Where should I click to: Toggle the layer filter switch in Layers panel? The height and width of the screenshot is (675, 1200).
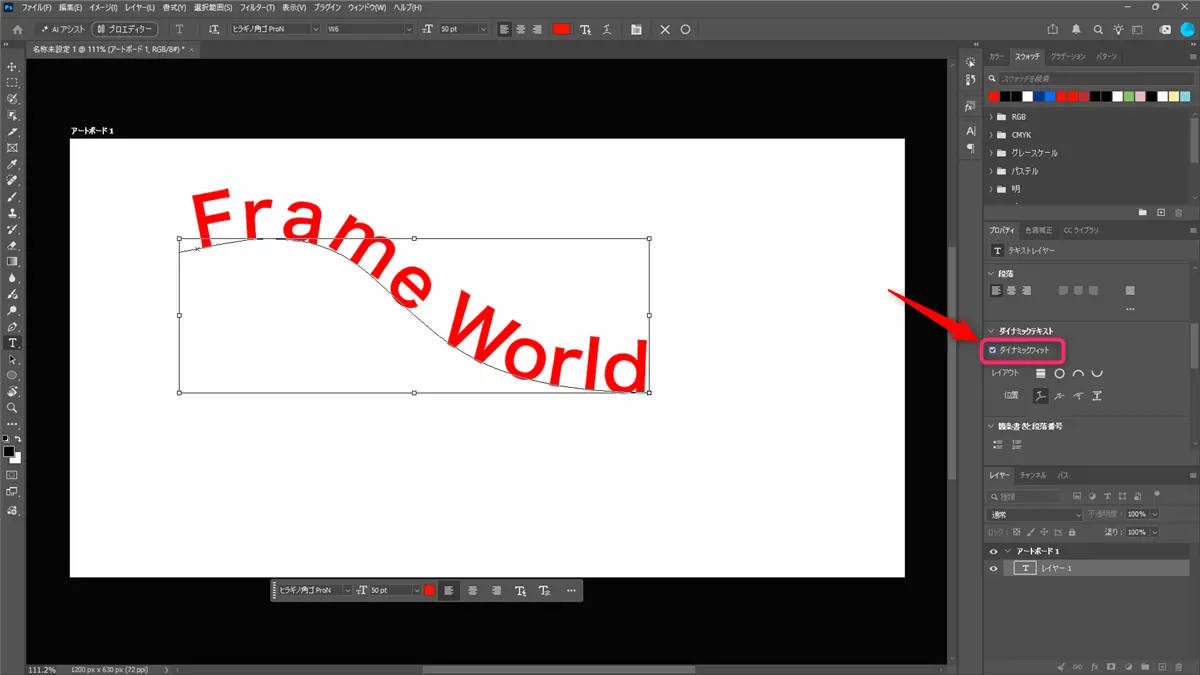pos(1158,495)
